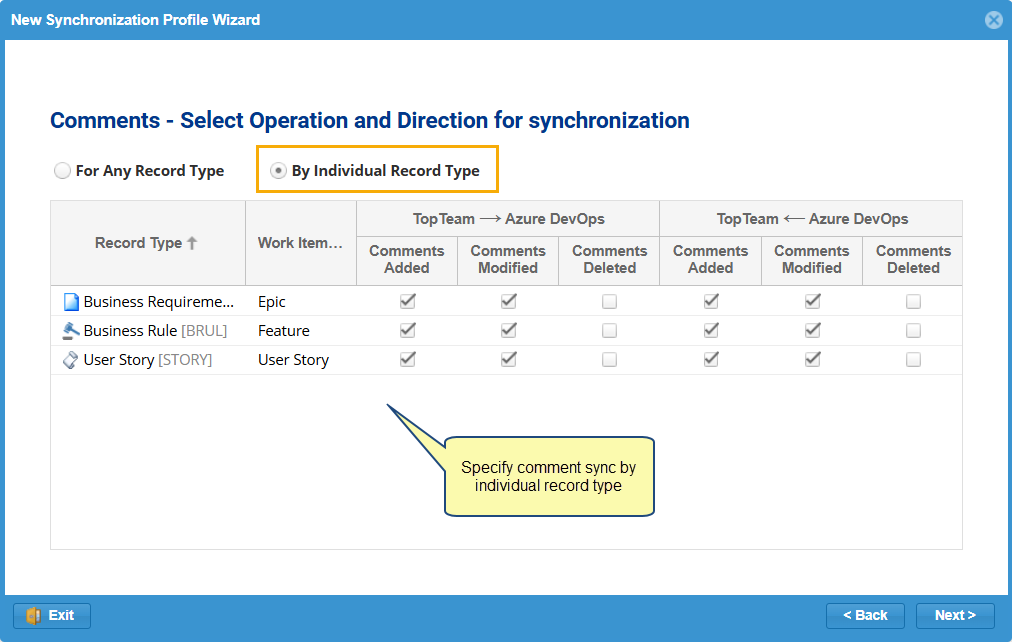Enable Epic incoming Comments Deleted checkbox
This screenshot has width=1012, height=642.
coord(913,301)
